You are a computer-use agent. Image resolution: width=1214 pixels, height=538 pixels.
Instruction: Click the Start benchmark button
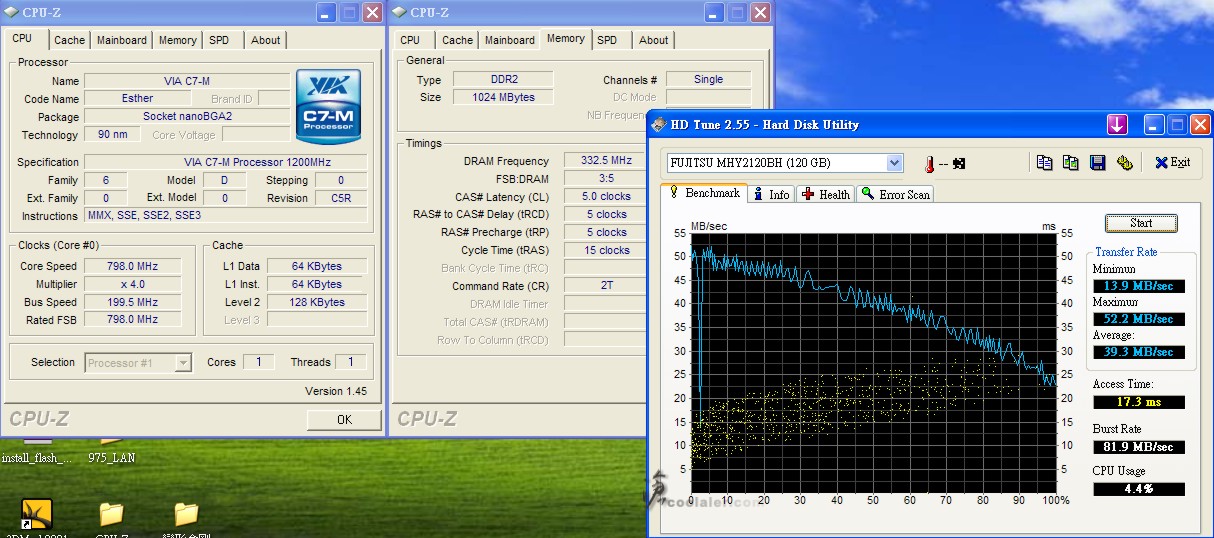coord(1141,223)
